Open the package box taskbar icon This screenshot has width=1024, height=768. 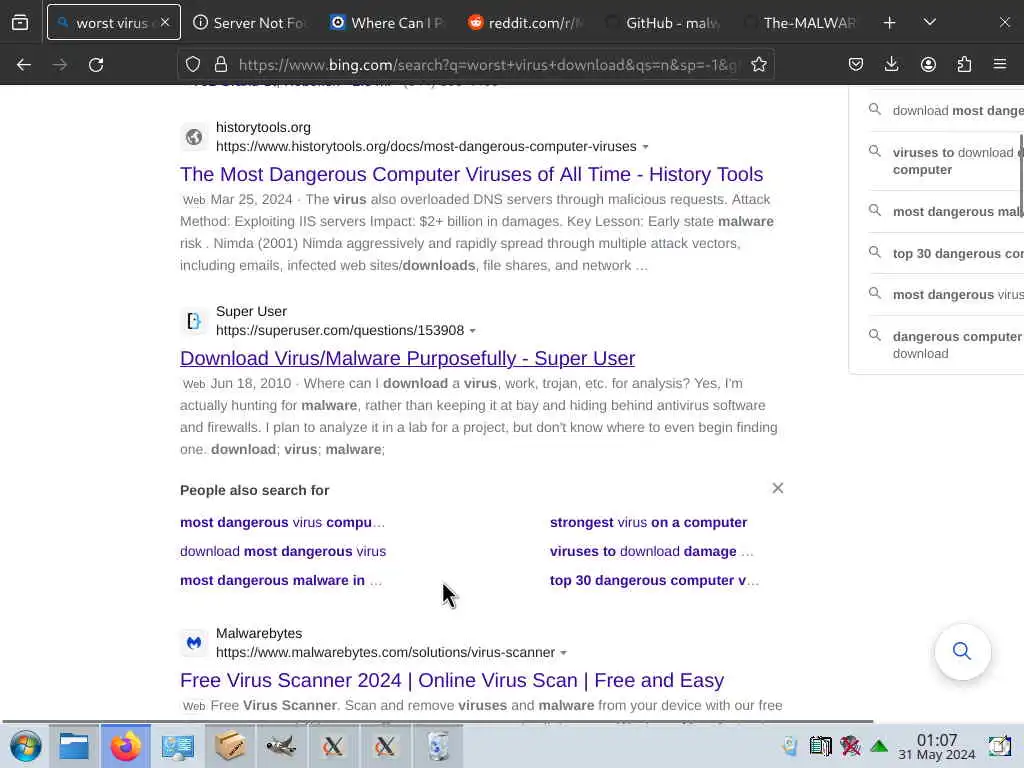click(x=229, y=746)
